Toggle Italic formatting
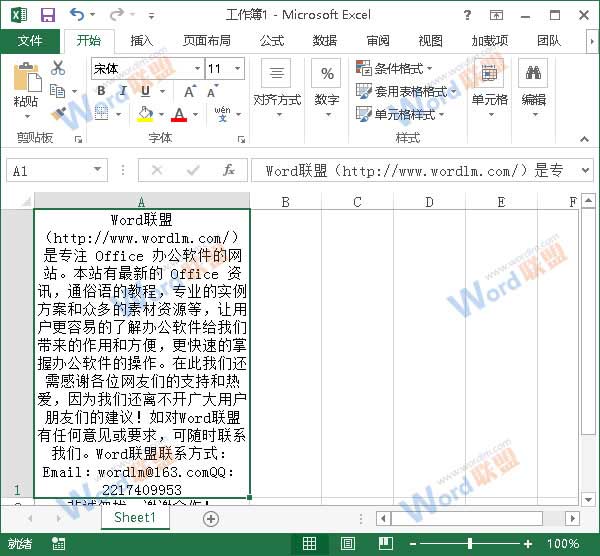The image size is (600, 556). [x=123, y=91]
